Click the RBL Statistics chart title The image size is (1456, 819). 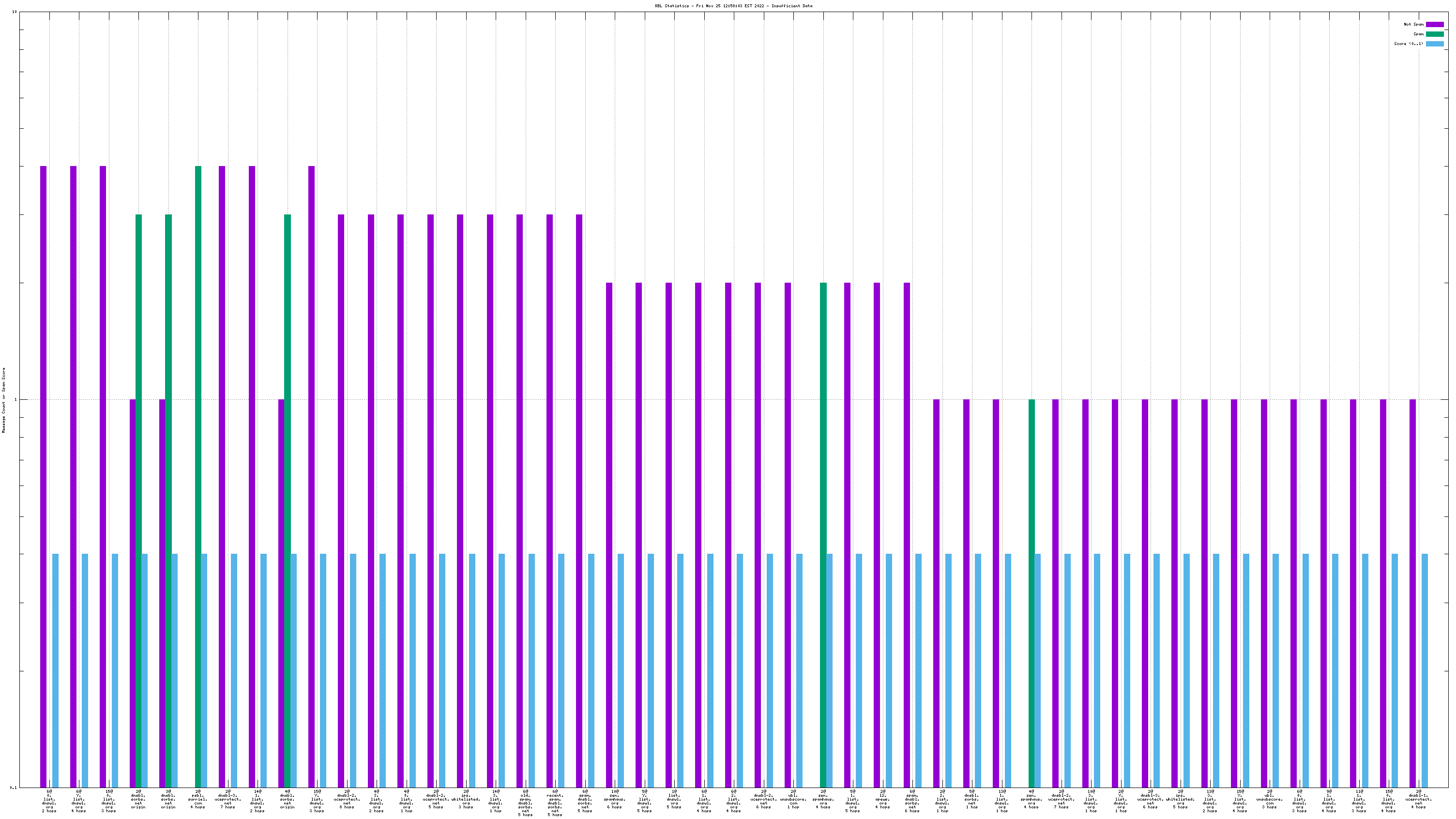(733, 6)
